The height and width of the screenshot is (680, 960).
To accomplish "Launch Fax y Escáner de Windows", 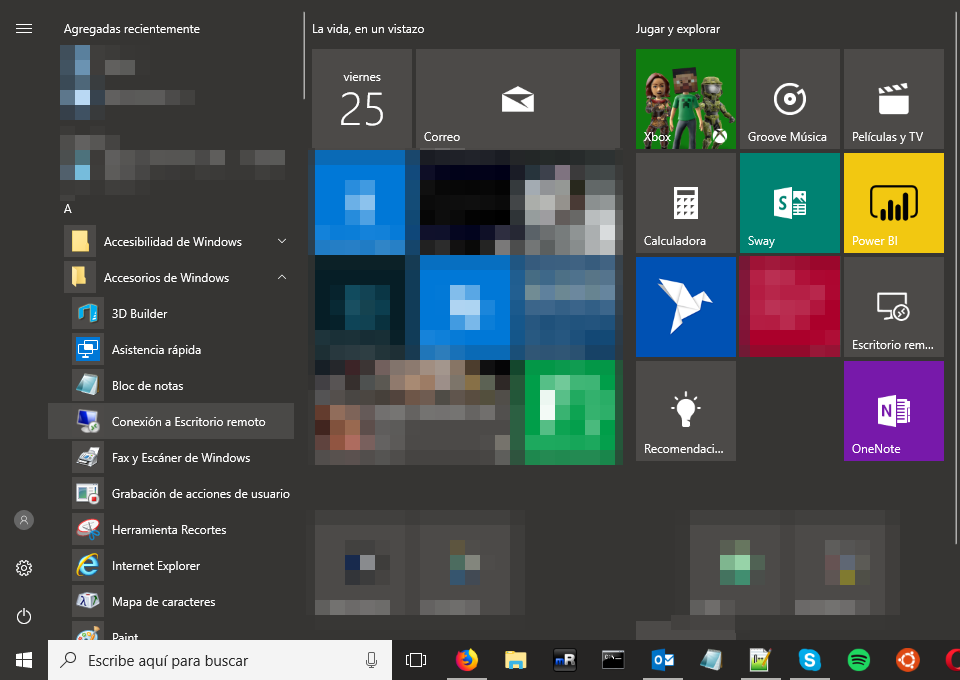I will point(171,458).
